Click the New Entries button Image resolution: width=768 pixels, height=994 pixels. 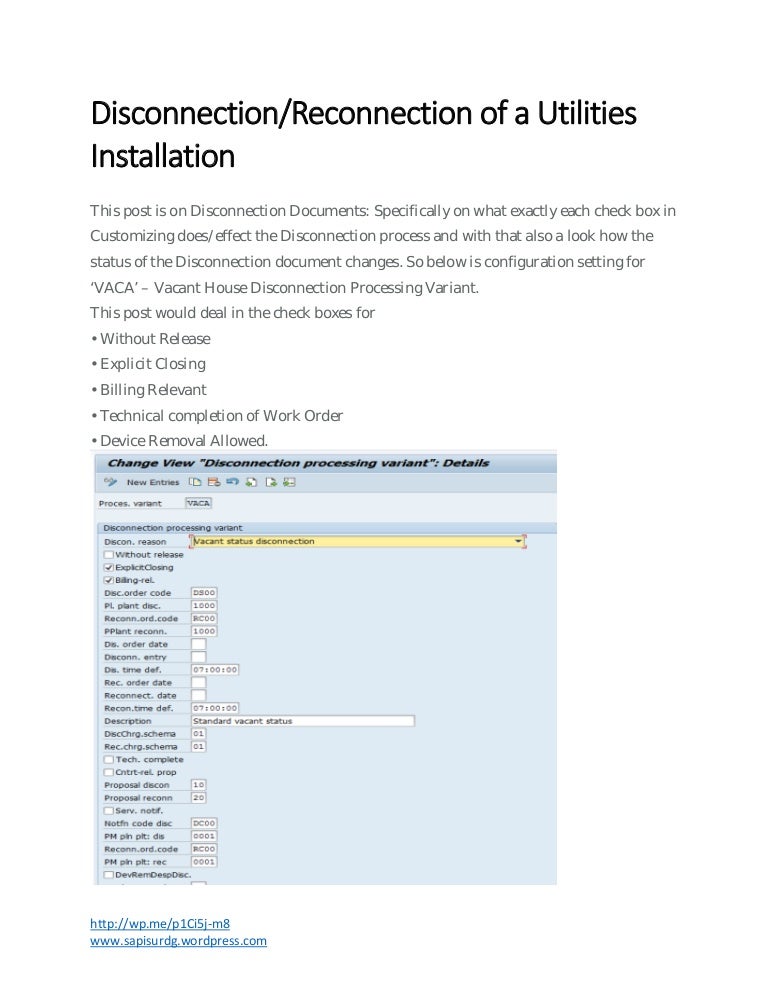[x=154, y=481]
